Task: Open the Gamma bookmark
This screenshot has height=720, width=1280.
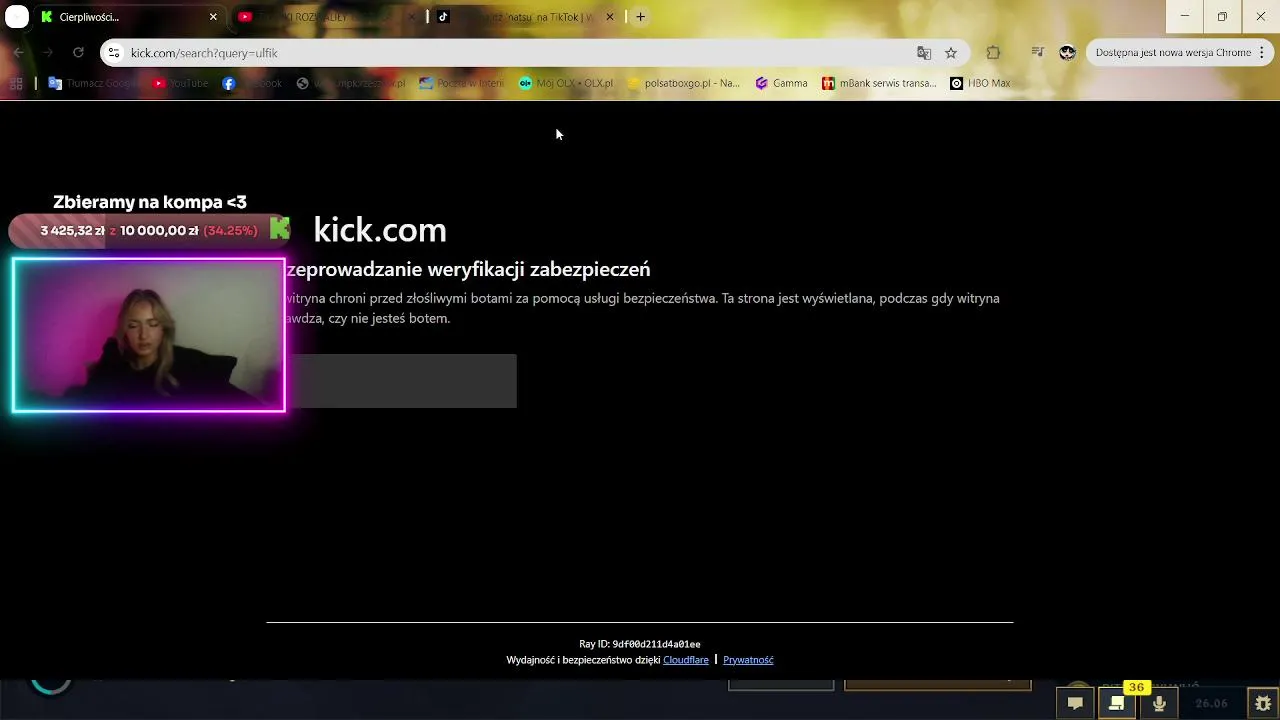Action: [x=781, y=84]
